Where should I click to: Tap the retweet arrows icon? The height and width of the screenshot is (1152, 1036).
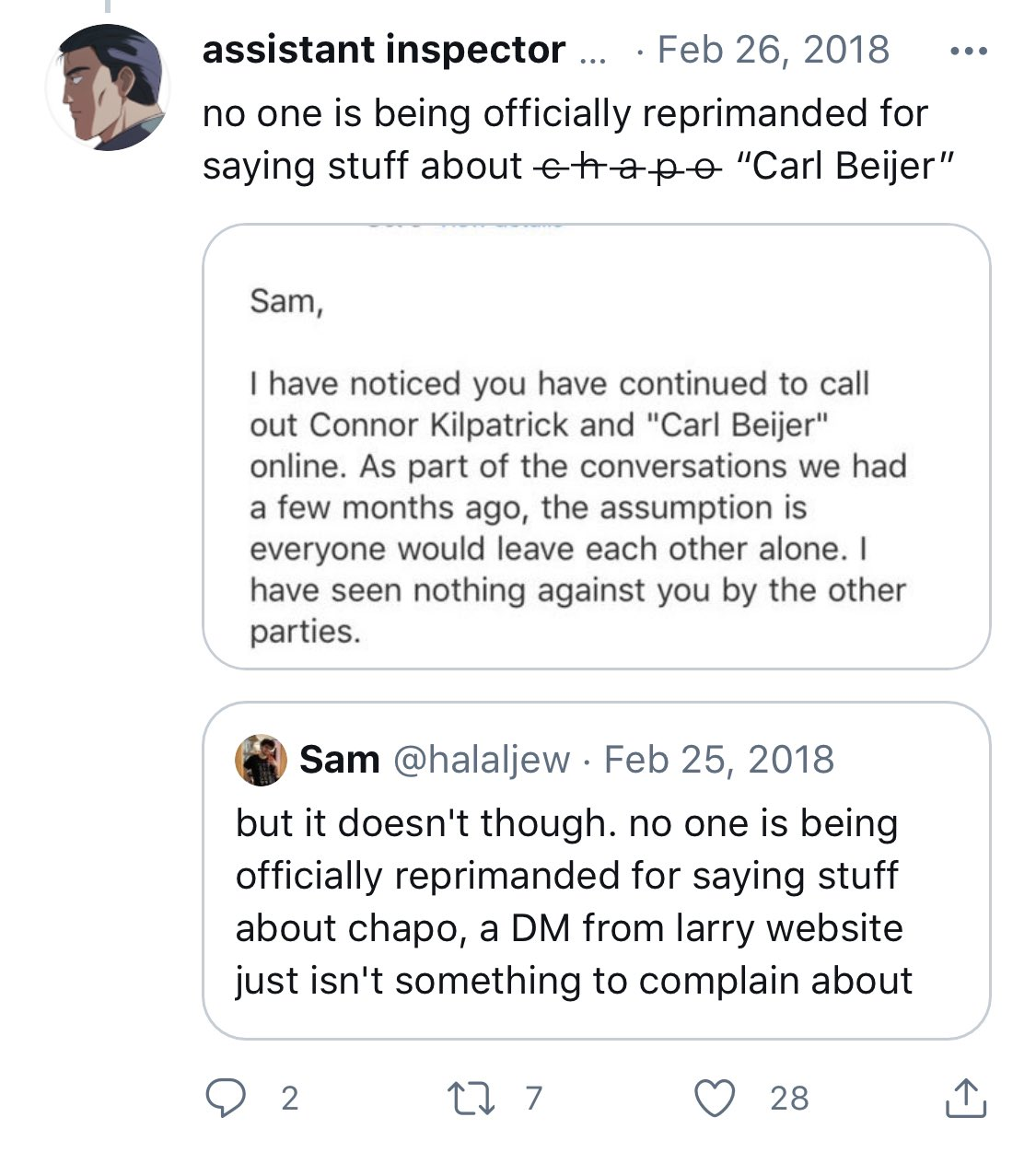click(x=471, y=1098)
